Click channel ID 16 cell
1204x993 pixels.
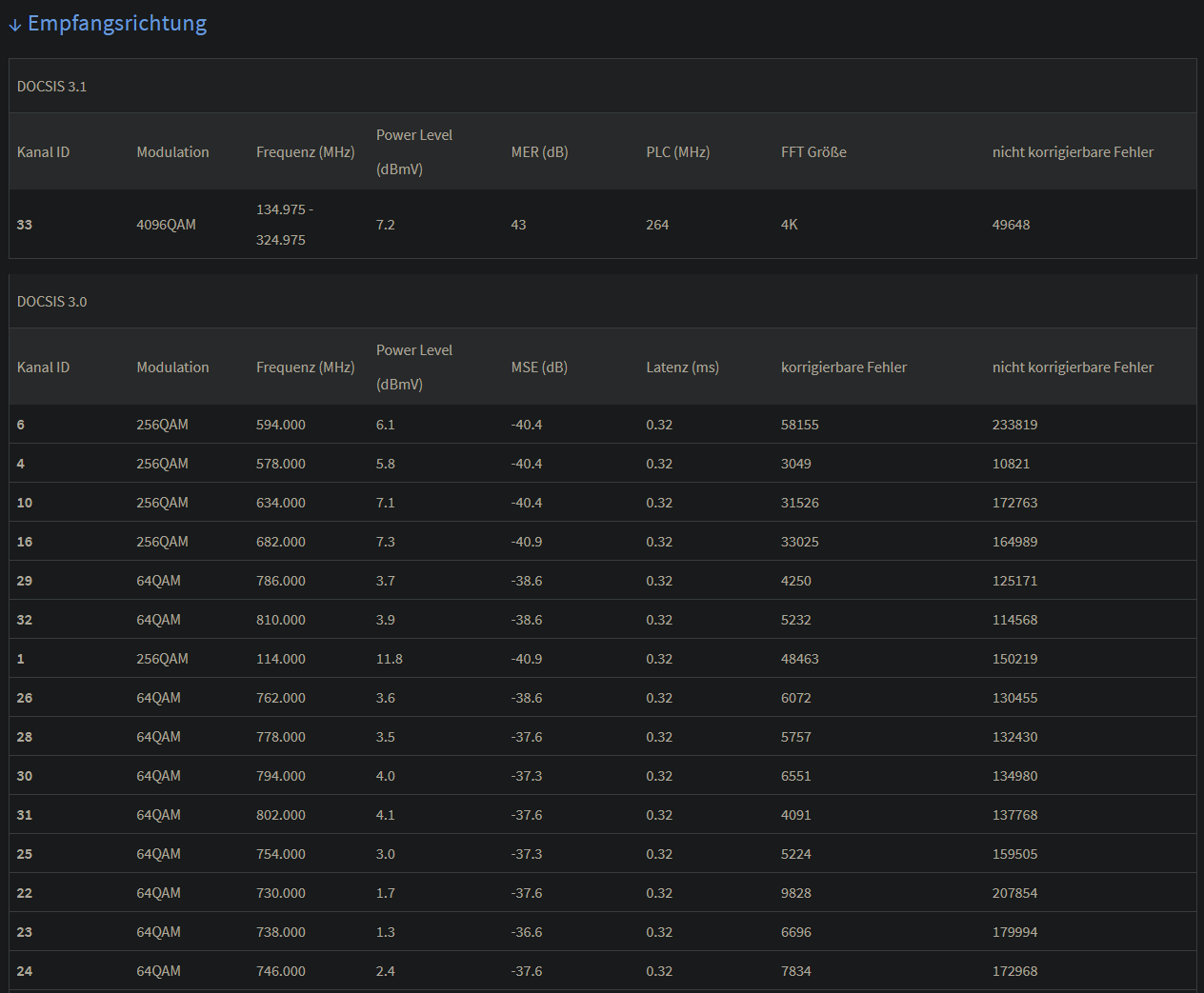pos(24,542)
